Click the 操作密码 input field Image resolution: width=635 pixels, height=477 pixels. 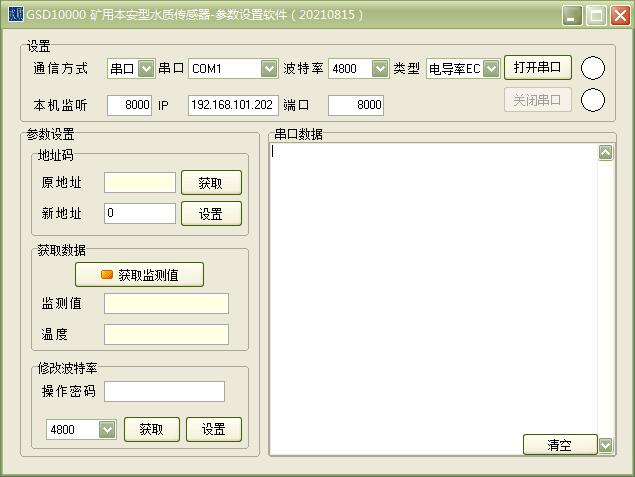tap(164, 392)
